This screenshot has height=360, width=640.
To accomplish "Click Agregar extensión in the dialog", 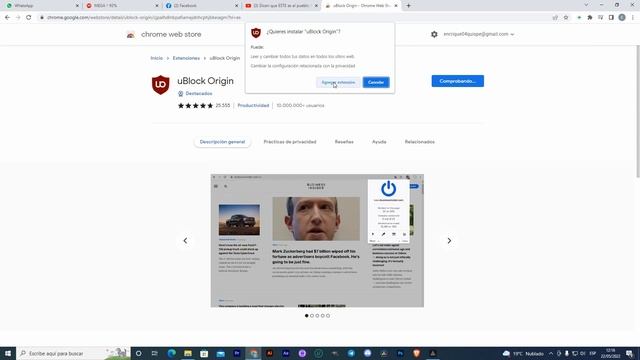I will tap(338, 82).
